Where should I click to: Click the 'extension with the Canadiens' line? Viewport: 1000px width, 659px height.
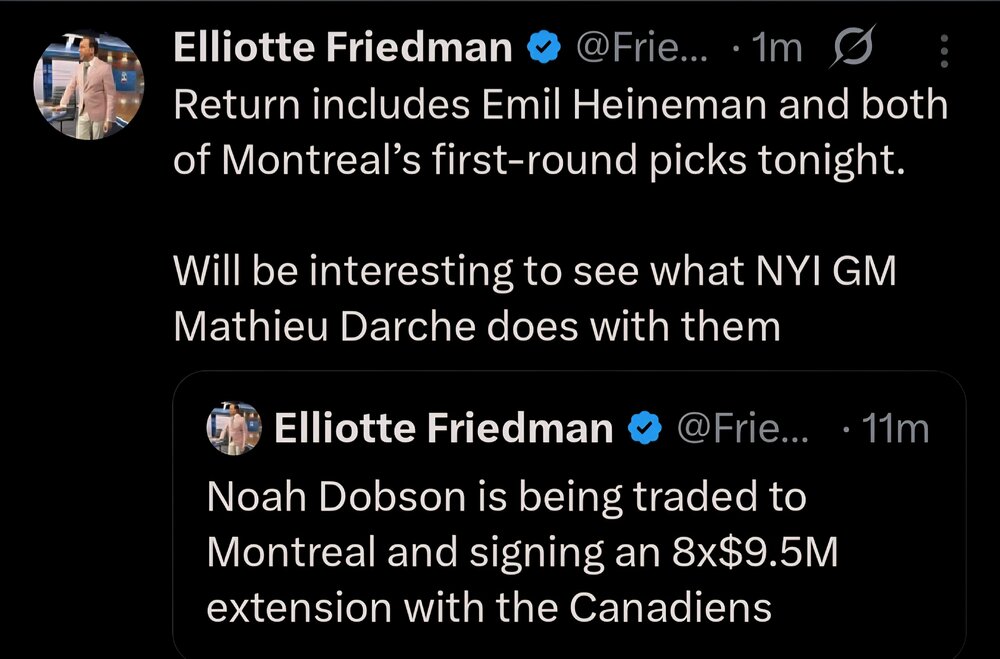pyautogui.click(x=489, y=607)
